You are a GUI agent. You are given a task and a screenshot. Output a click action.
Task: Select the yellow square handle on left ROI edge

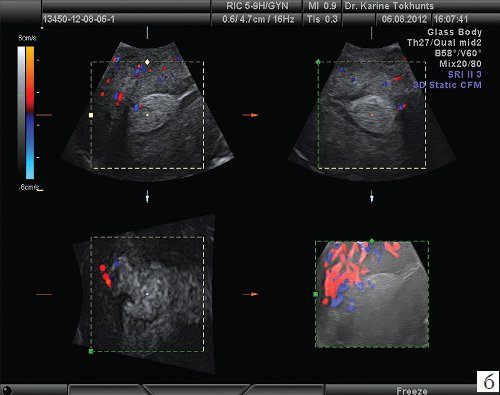91,115
